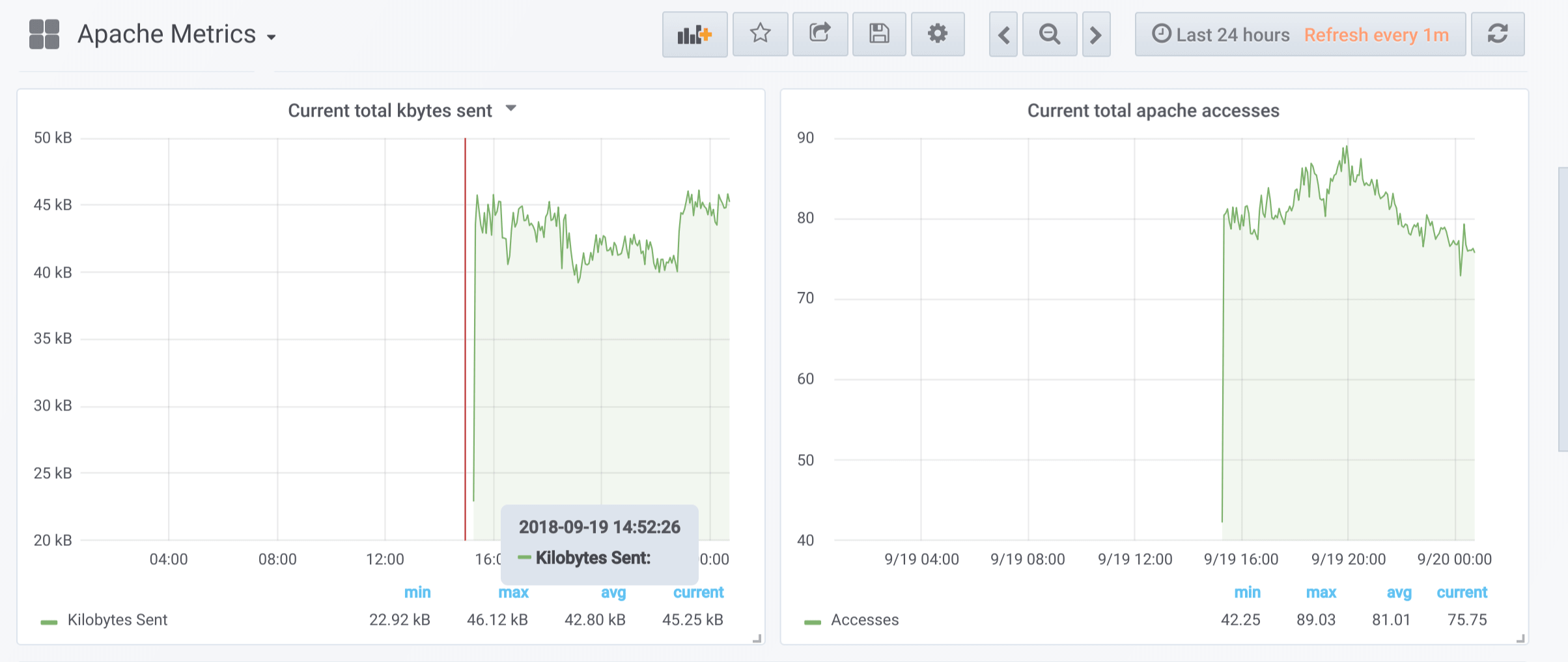Sort accesses legend by avg column
The image size is (1568, 662).
pos(1399,592)
